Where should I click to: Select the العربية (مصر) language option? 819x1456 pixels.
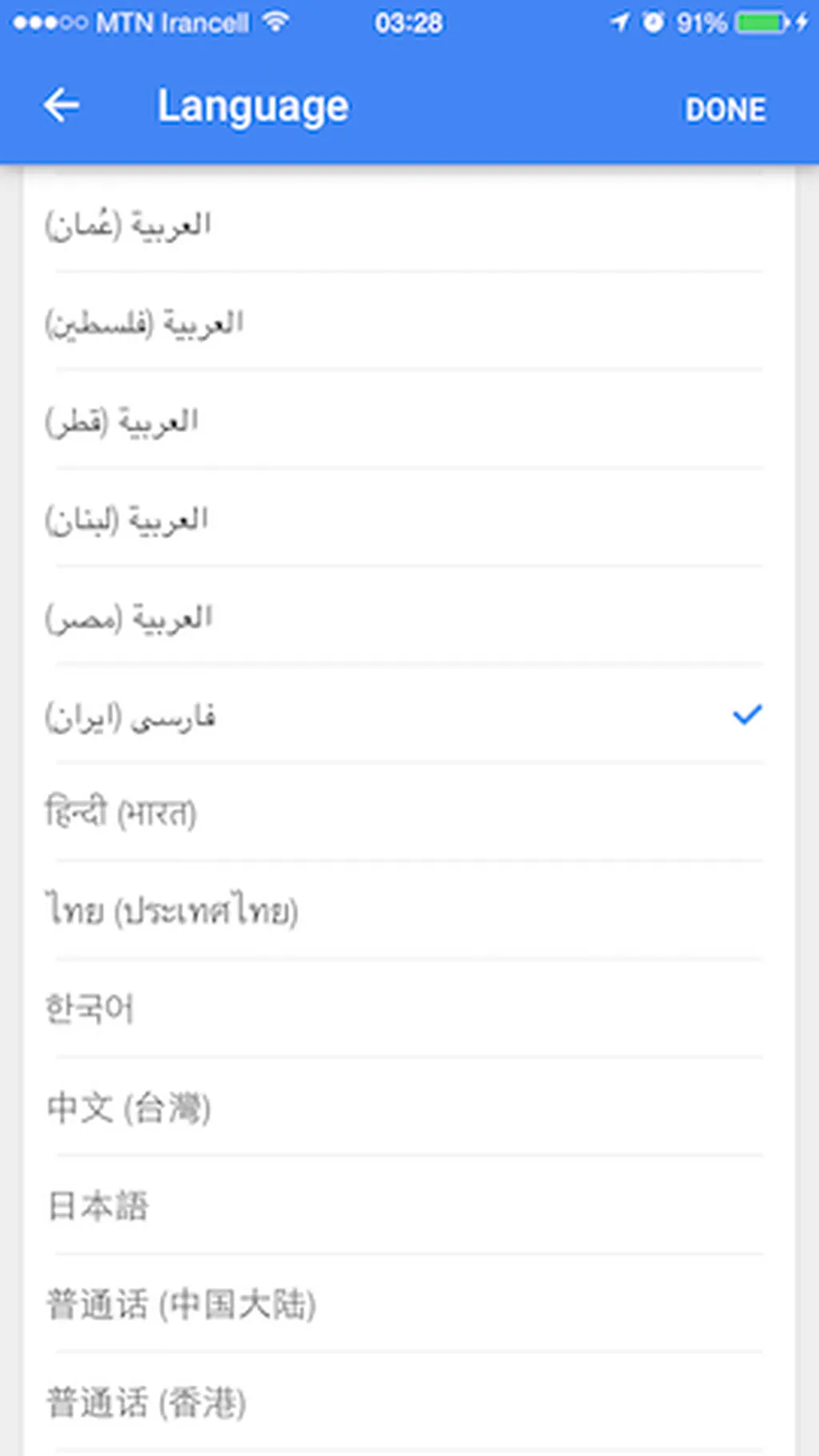[x=409, y=618]
